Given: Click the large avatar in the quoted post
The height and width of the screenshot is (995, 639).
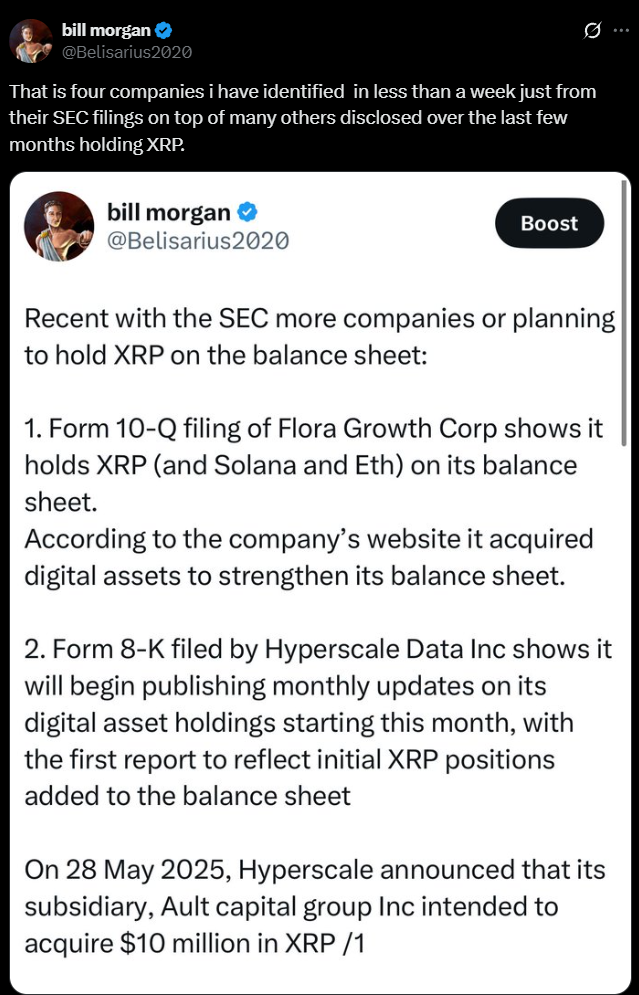Looking at the screenshot, I should 59,227.
